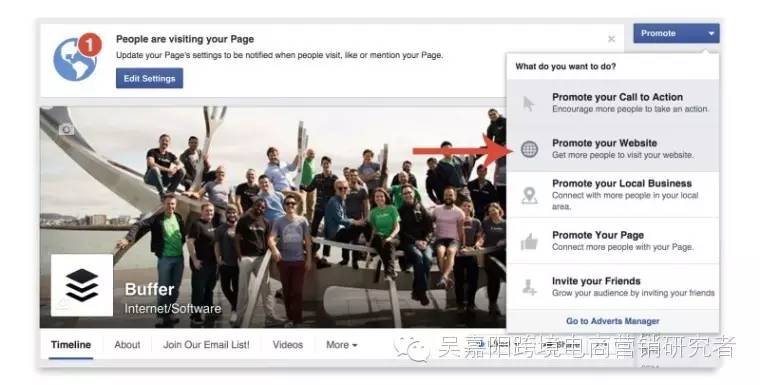Open the Videos tab
The image size is (760, 385).
pyautogui.click(x=287, y=345)
